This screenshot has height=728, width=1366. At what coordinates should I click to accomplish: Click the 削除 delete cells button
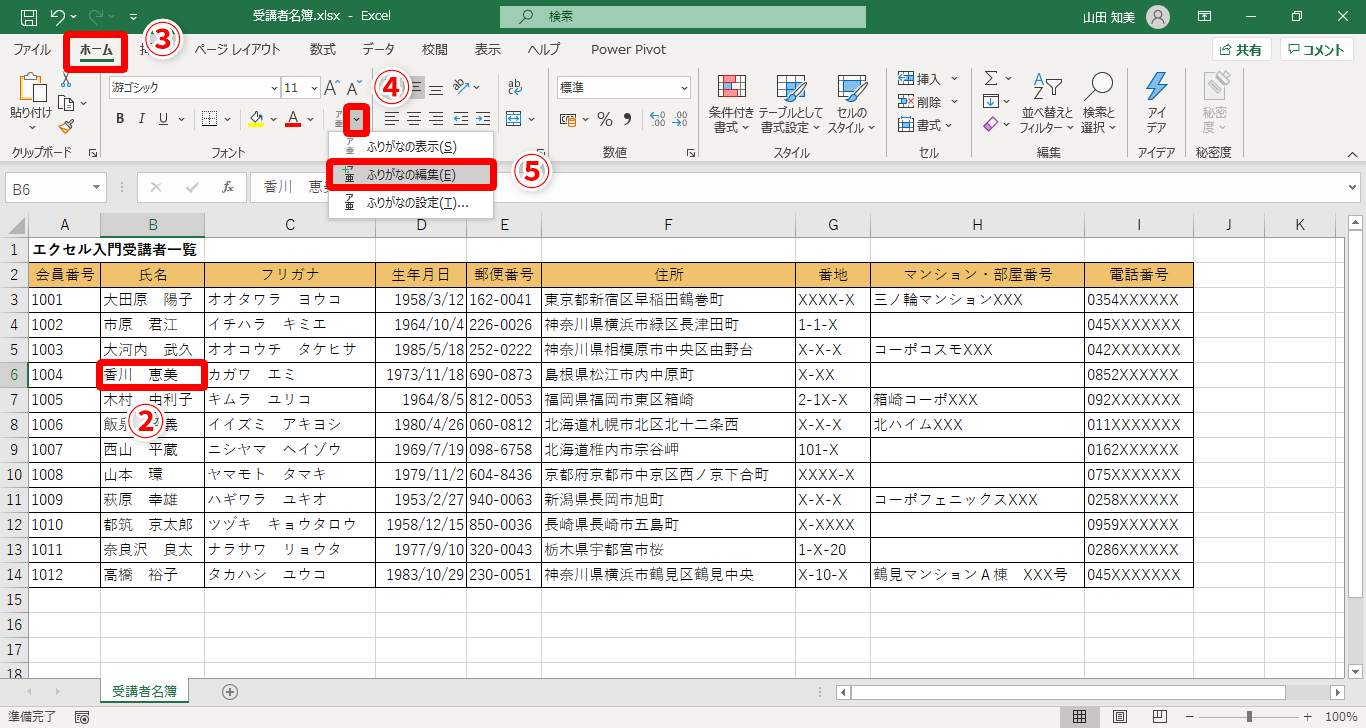928,102
